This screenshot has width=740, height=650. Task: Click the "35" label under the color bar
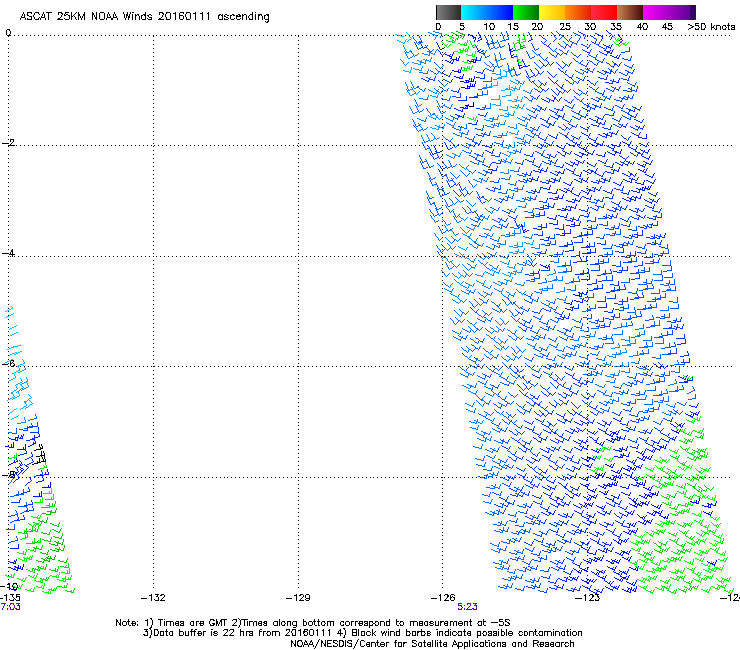coord(616,27)
